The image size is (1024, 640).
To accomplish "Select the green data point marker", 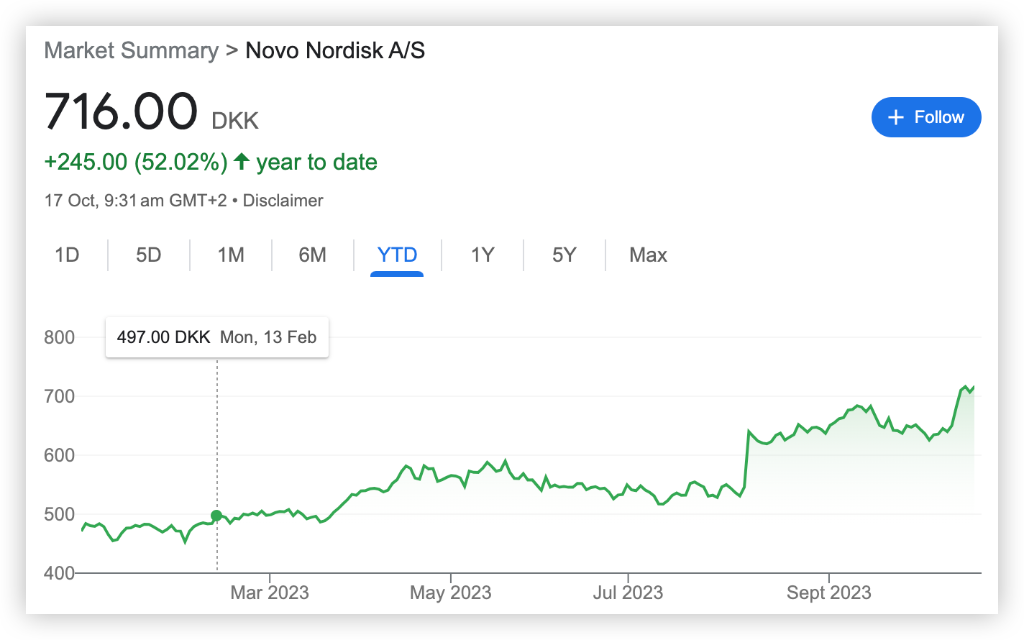I will pyautogui.click(x=217, y=516).
